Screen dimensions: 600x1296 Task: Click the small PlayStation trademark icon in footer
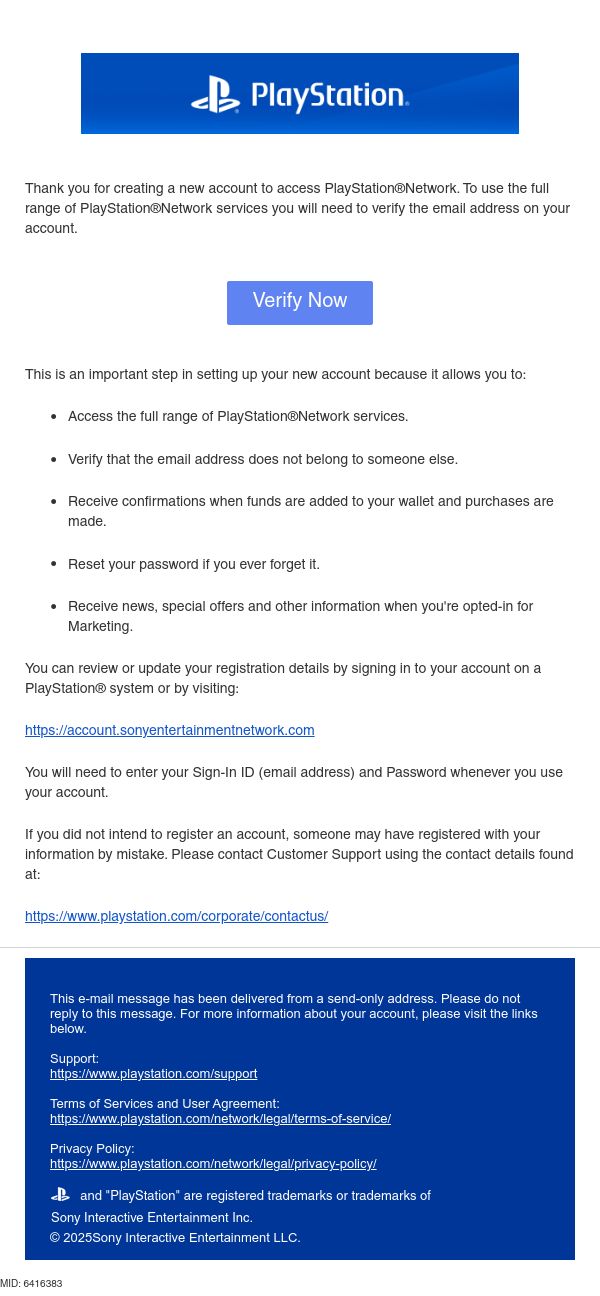(x=60, y=1194)
